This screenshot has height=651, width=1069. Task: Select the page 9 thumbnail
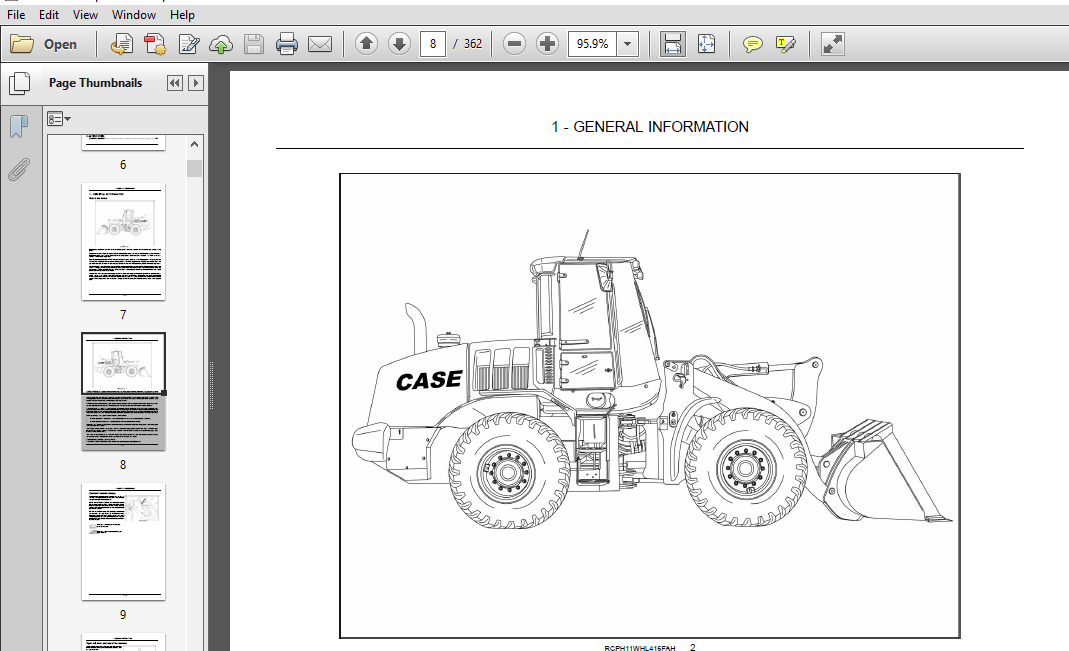point(123,541)
